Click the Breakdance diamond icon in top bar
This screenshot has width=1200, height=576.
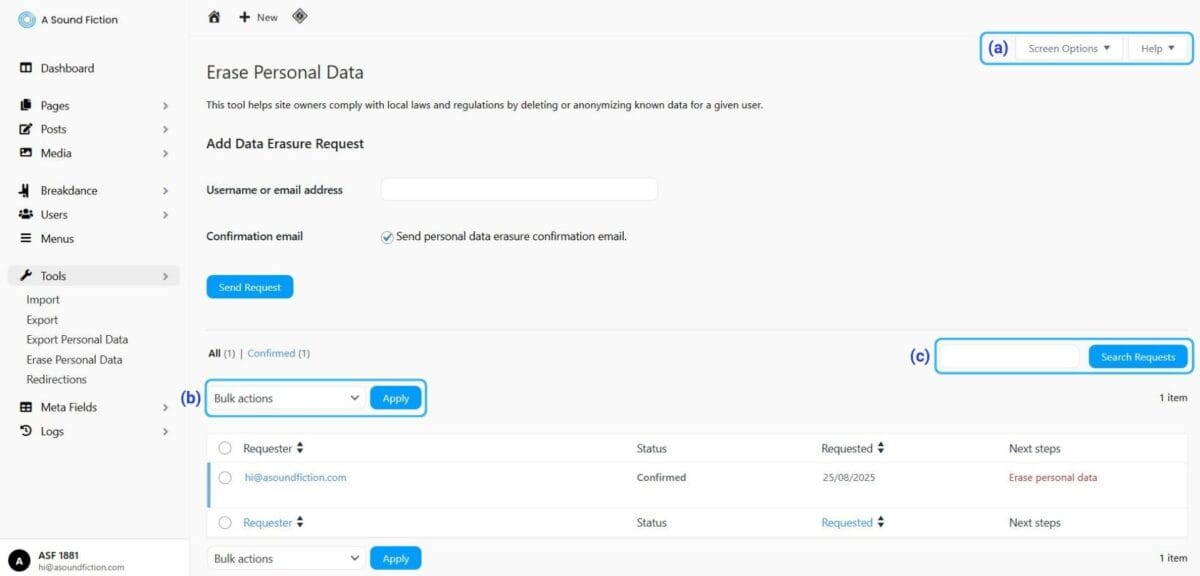click(299, 16)
